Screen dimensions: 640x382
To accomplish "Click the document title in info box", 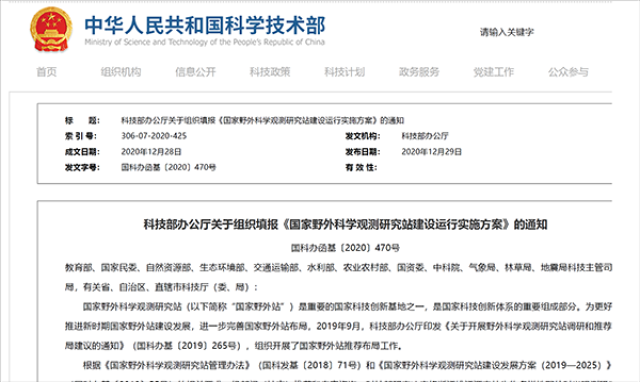I will point(262,120).
